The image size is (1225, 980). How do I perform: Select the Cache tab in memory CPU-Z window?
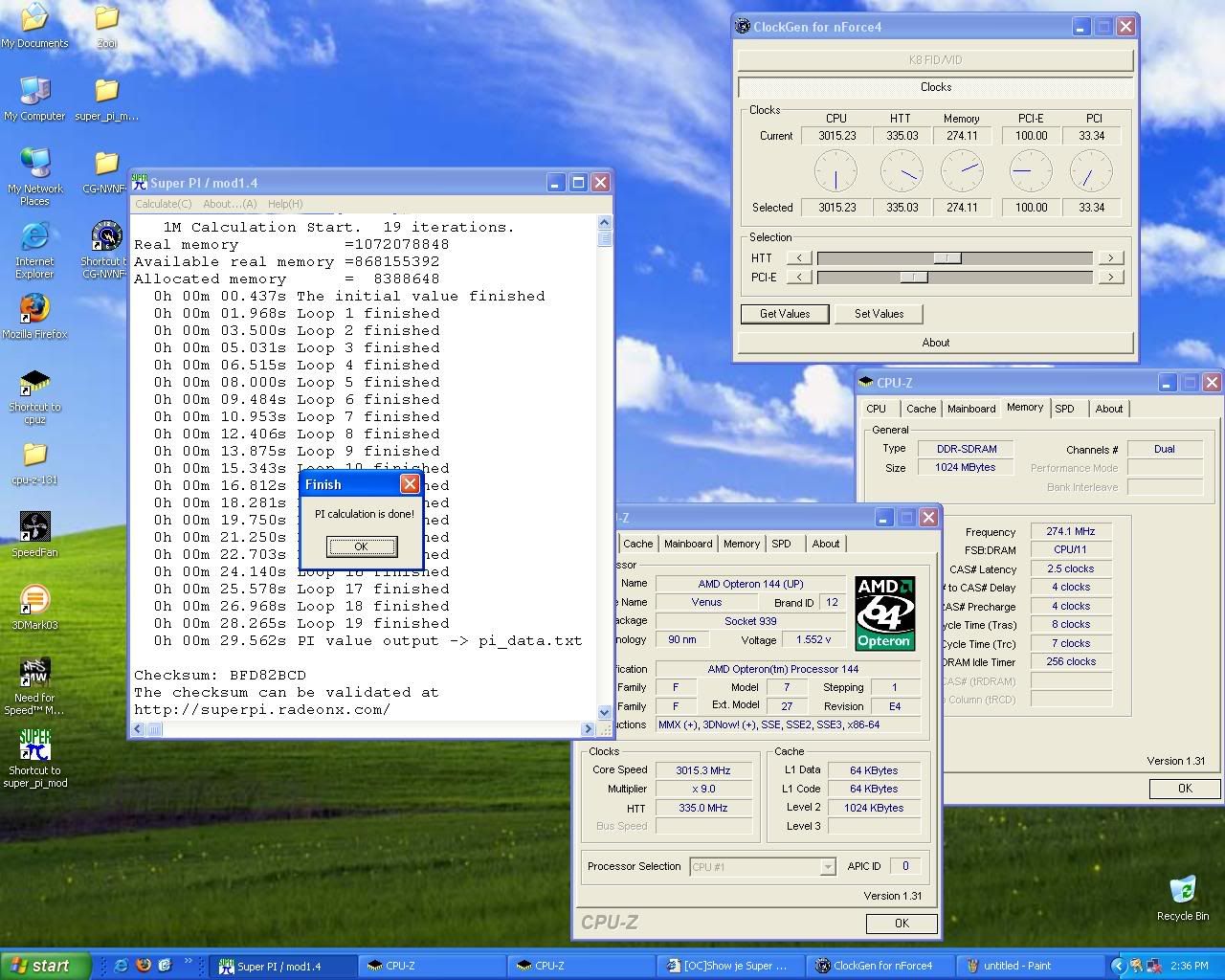pyautogui.click(x=921, y=409)
